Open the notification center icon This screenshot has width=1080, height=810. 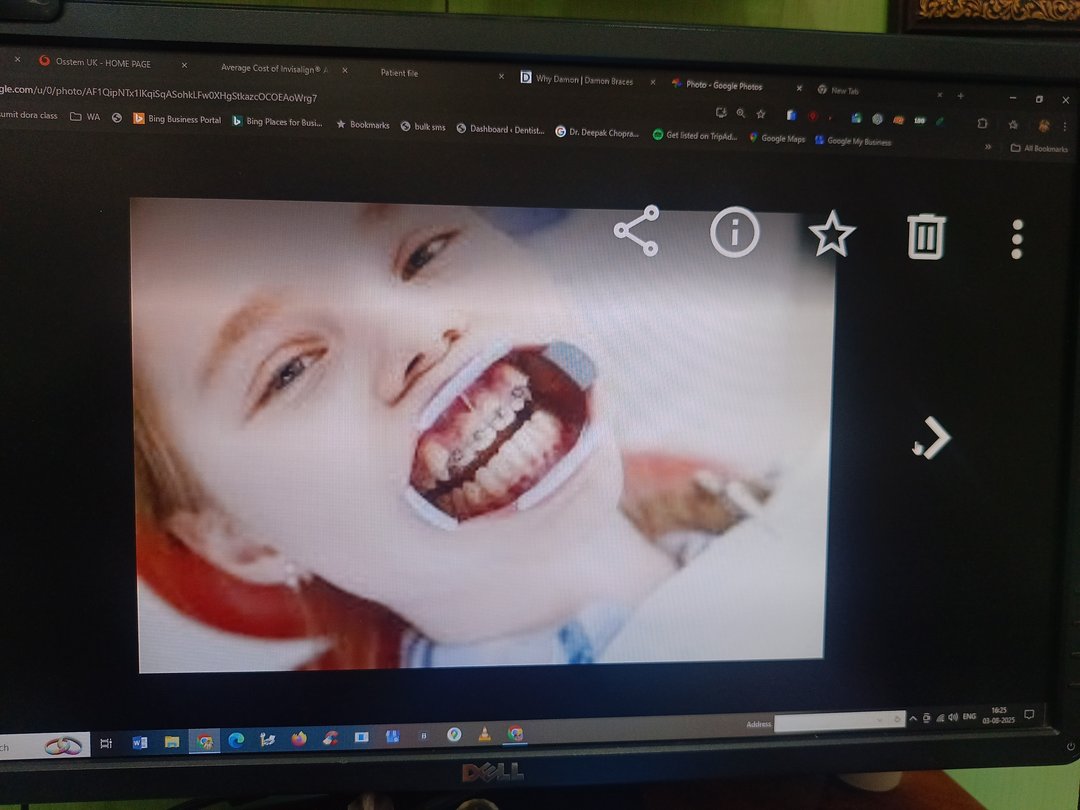coord(1029,714)
